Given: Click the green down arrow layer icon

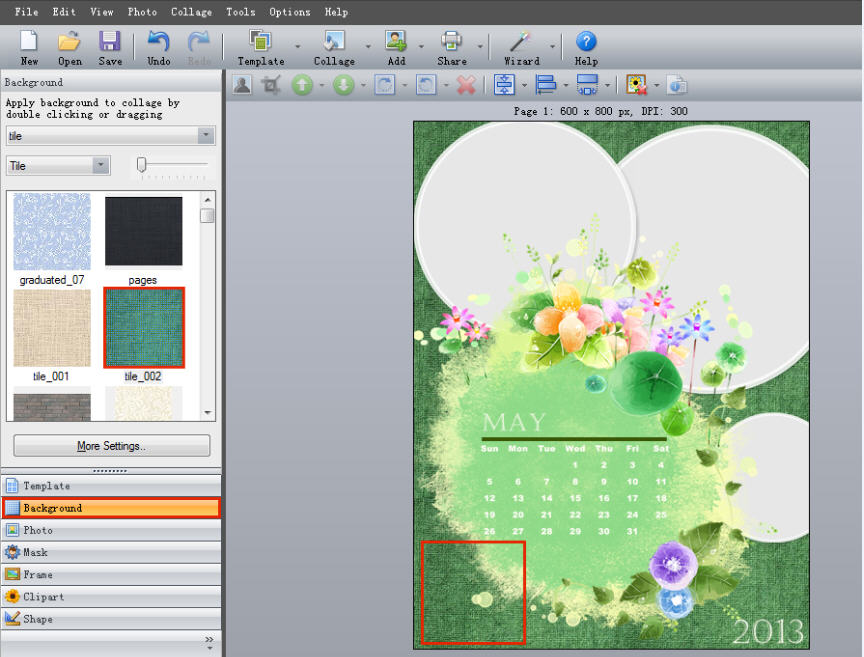Looking at the screenshot, I should click(x=344, y=85).
